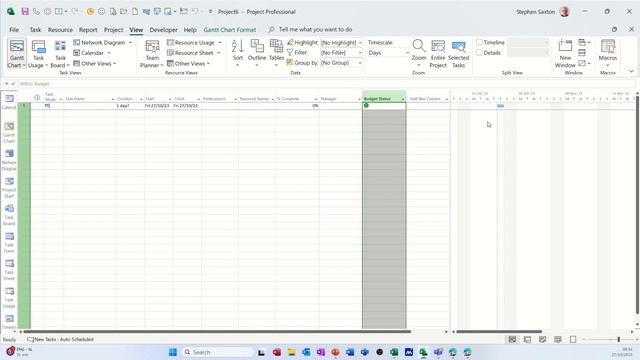The height and width of the screenshot is (360, 640).
Task: Zoom to Selected Tasks
Action: pyautogui.click(x=458, y=54)
